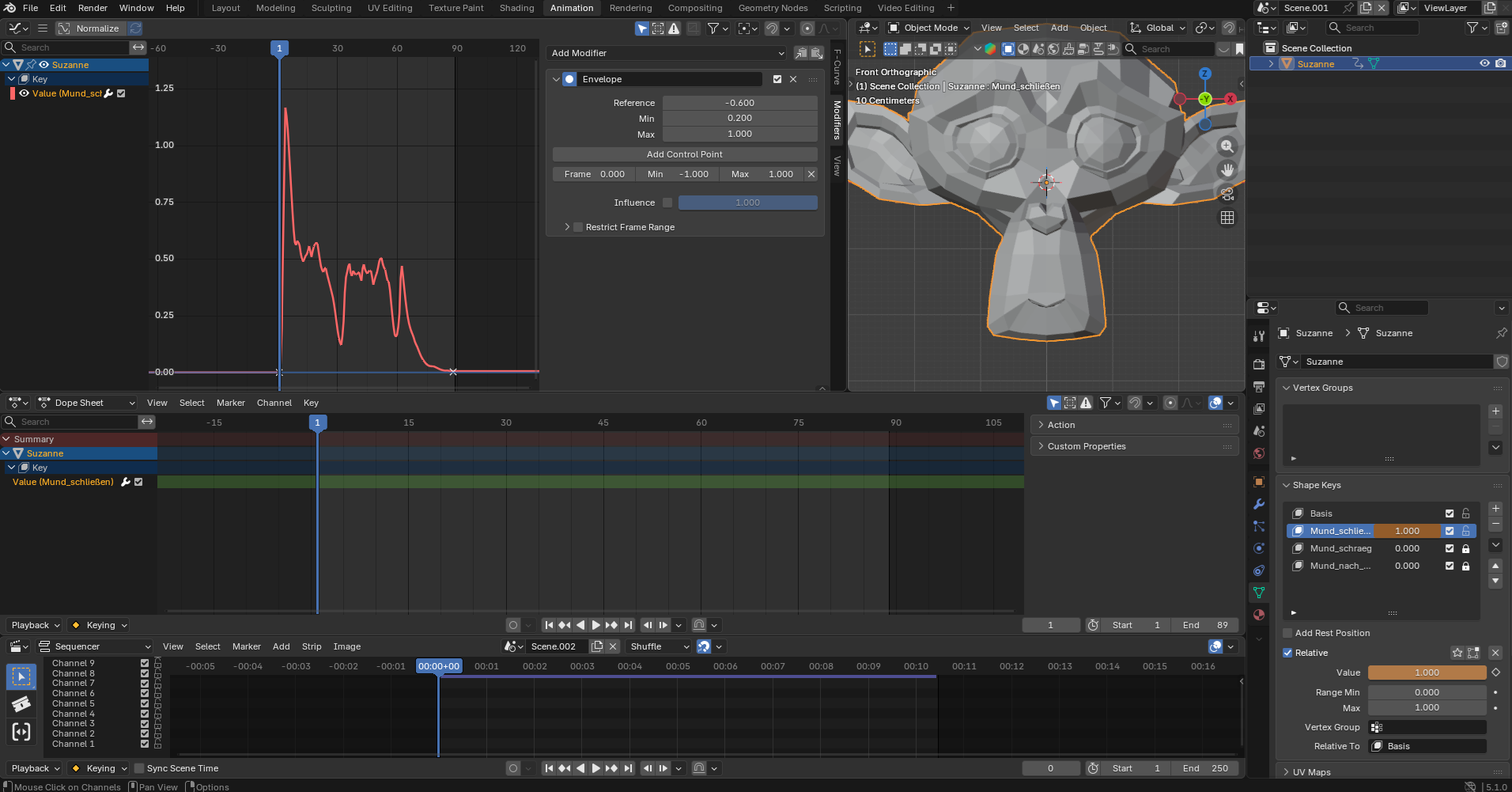This screenshot has height=792, width=1512.
Task: Click the Z axis gizmo in viewport
Action: 1205,74
